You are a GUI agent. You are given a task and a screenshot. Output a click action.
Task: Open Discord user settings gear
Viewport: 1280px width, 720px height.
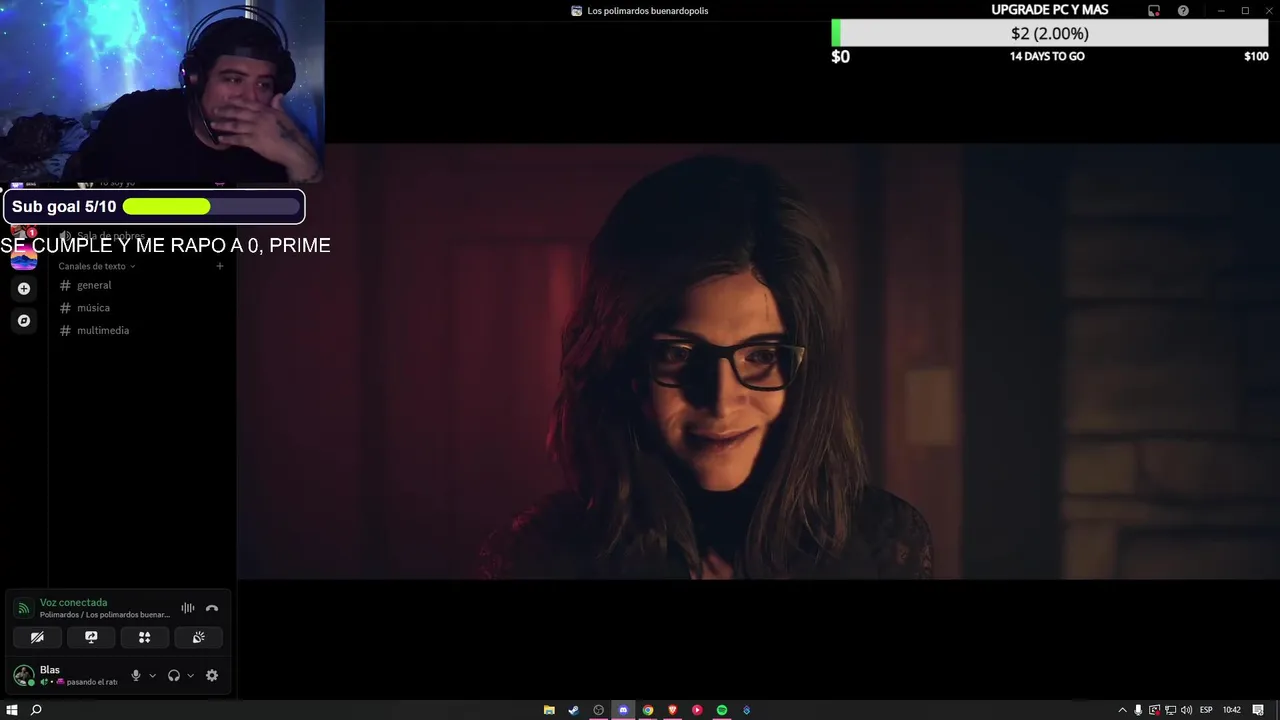pos(212,675)
